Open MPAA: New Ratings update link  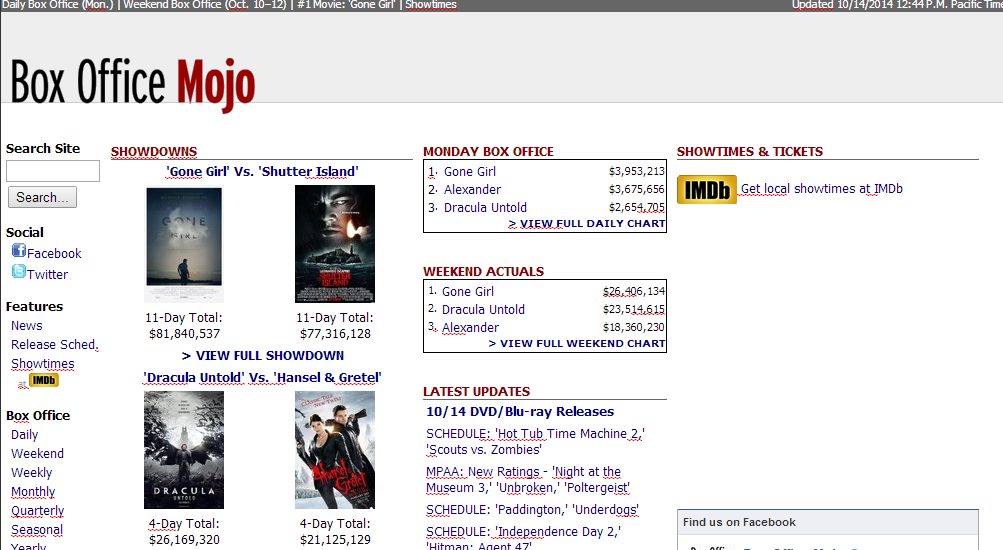click(x=528, y=480)
